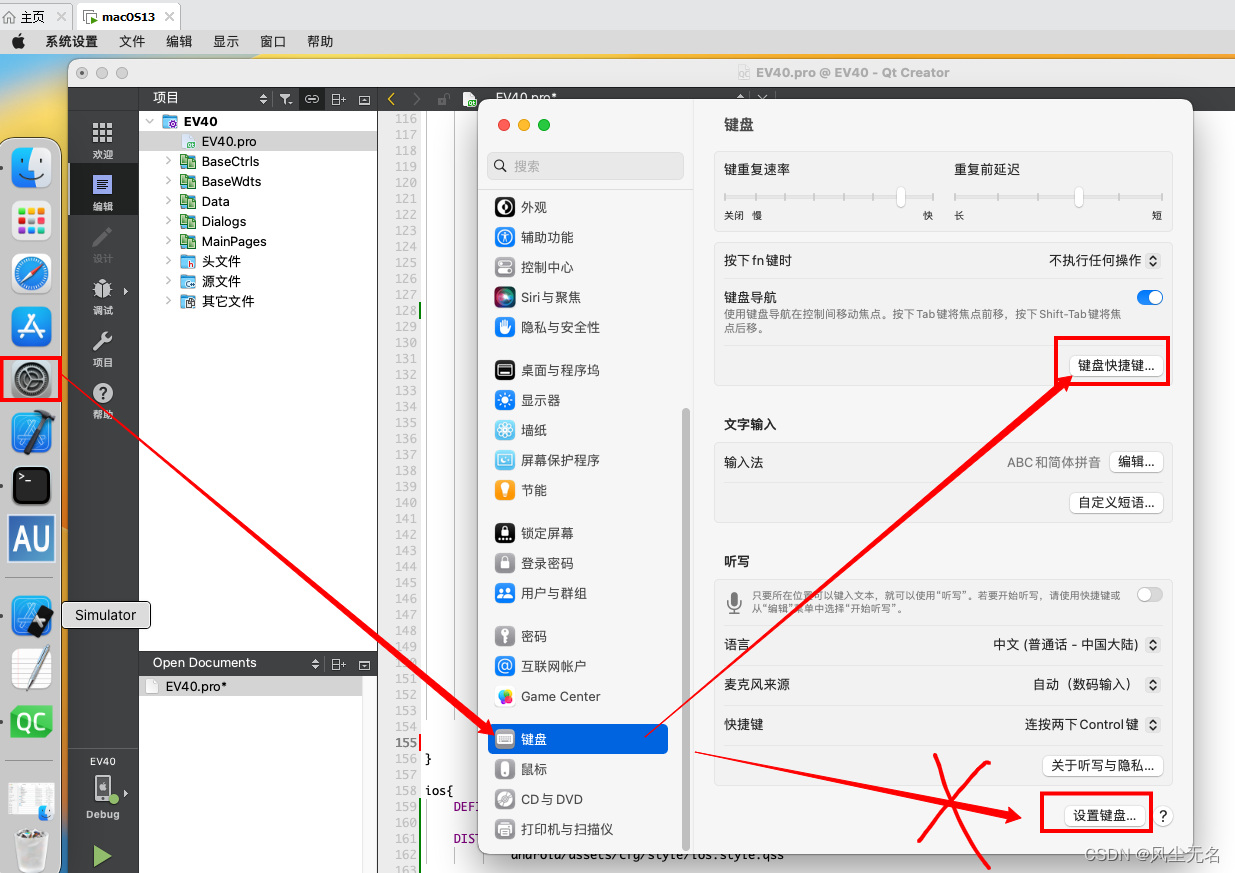Open the dictation shortcut dropdown
Image resolution: width=1235 pixels, height=873 pixels.
(1092, 725)
